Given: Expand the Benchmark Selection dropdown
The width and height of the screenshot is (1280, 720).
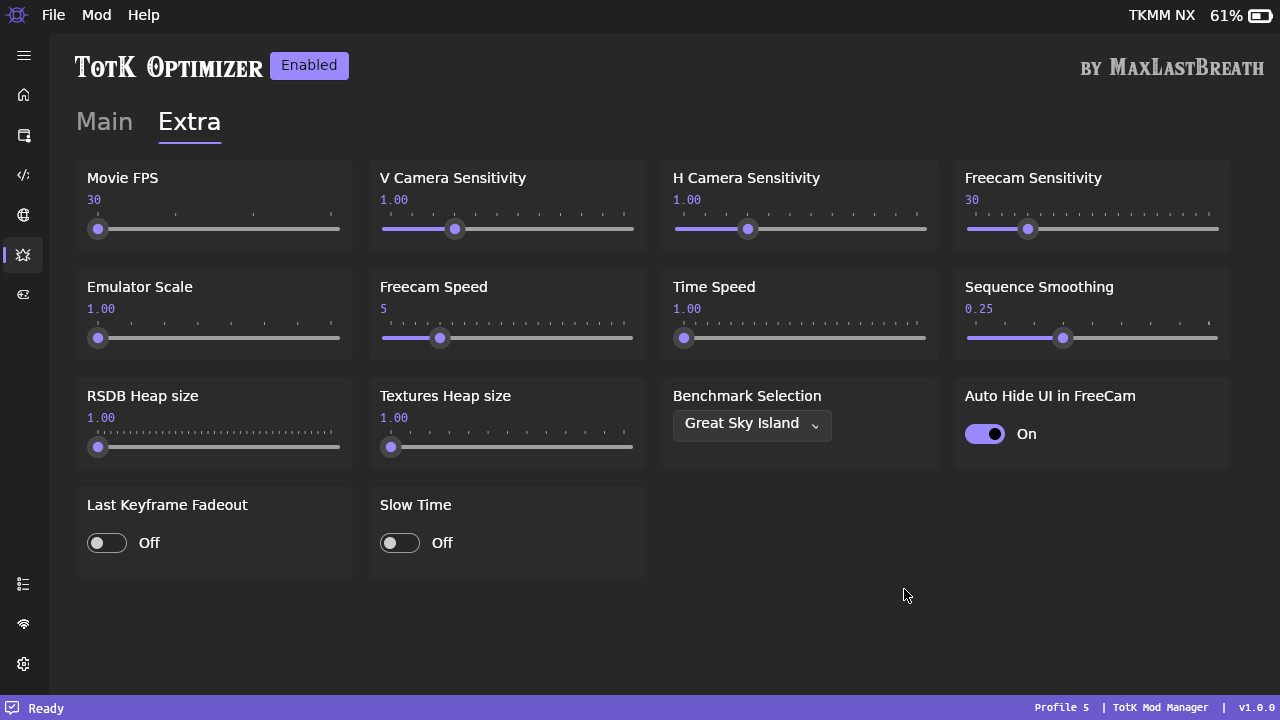Looking at the screenshot, I should (x=752, y=425).
